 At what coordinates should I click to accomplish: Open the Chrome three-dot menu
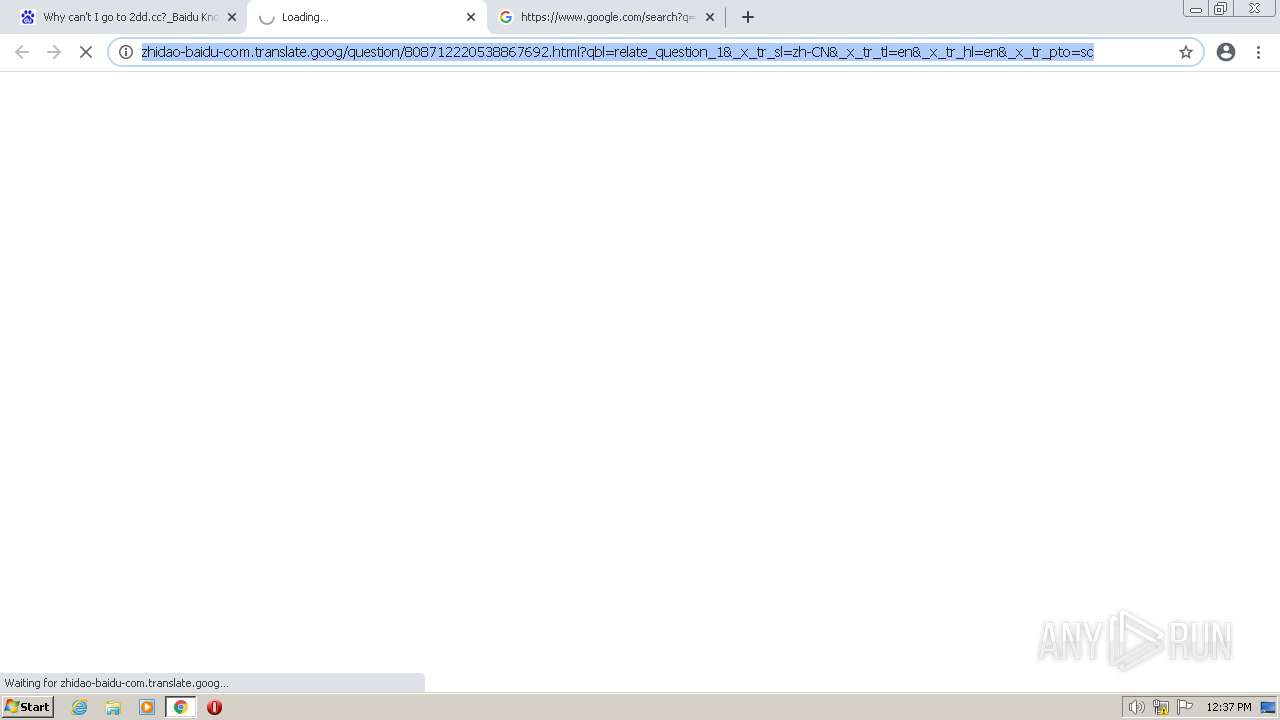(x=1258, y=52)
